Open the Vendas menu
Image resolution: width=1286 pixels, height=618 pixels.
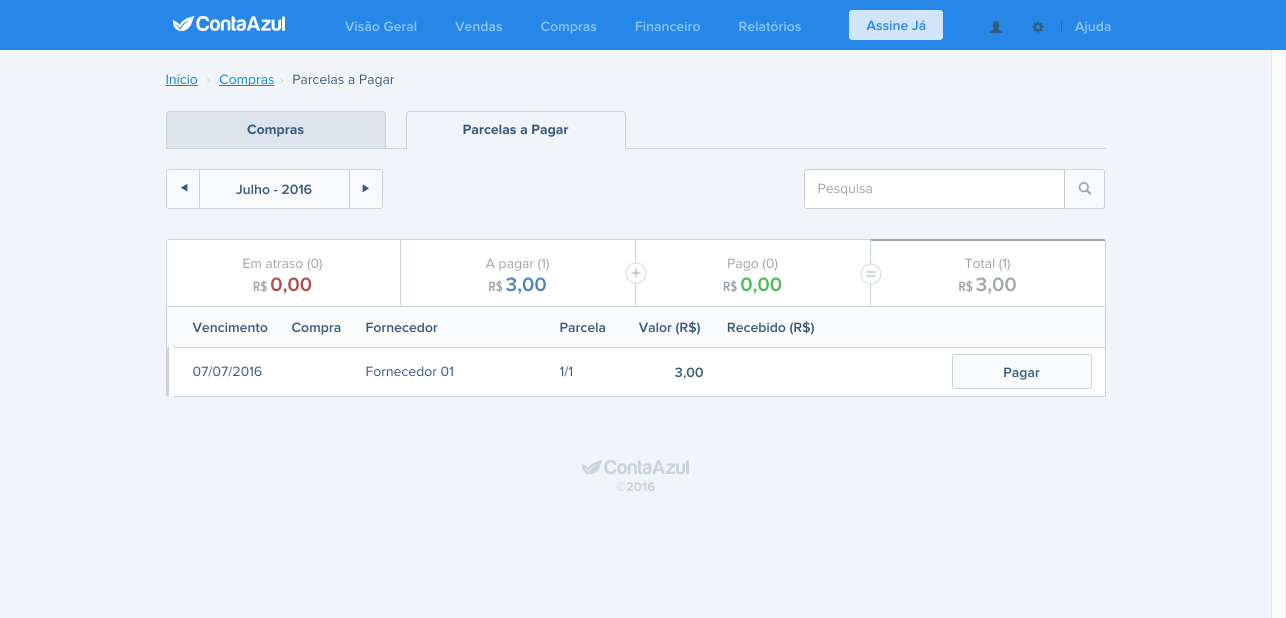479,27
